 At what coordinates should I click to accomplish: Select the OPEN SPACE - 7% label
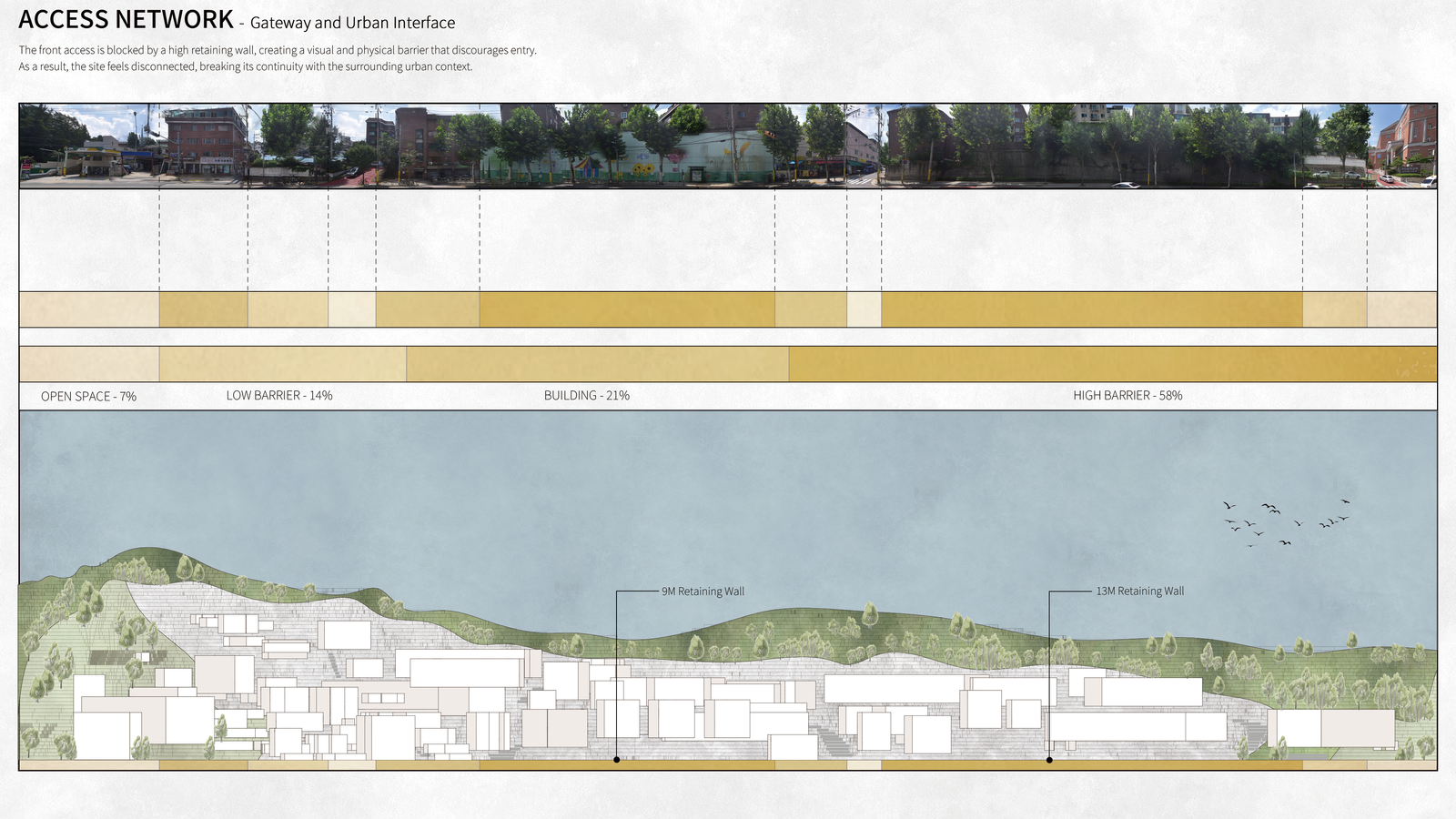88,397
